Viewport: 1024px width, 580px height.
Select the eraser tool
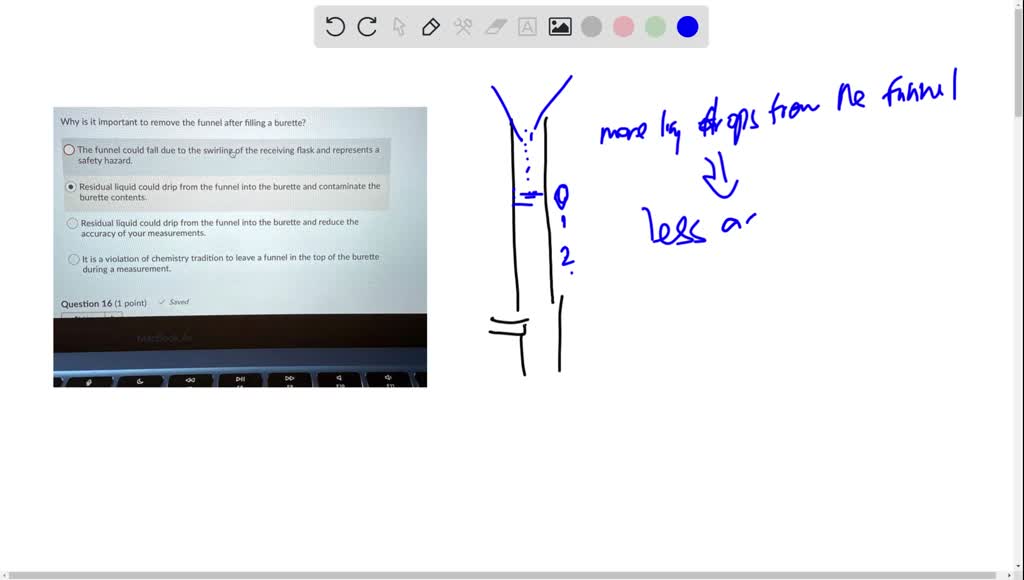point(495,27)
